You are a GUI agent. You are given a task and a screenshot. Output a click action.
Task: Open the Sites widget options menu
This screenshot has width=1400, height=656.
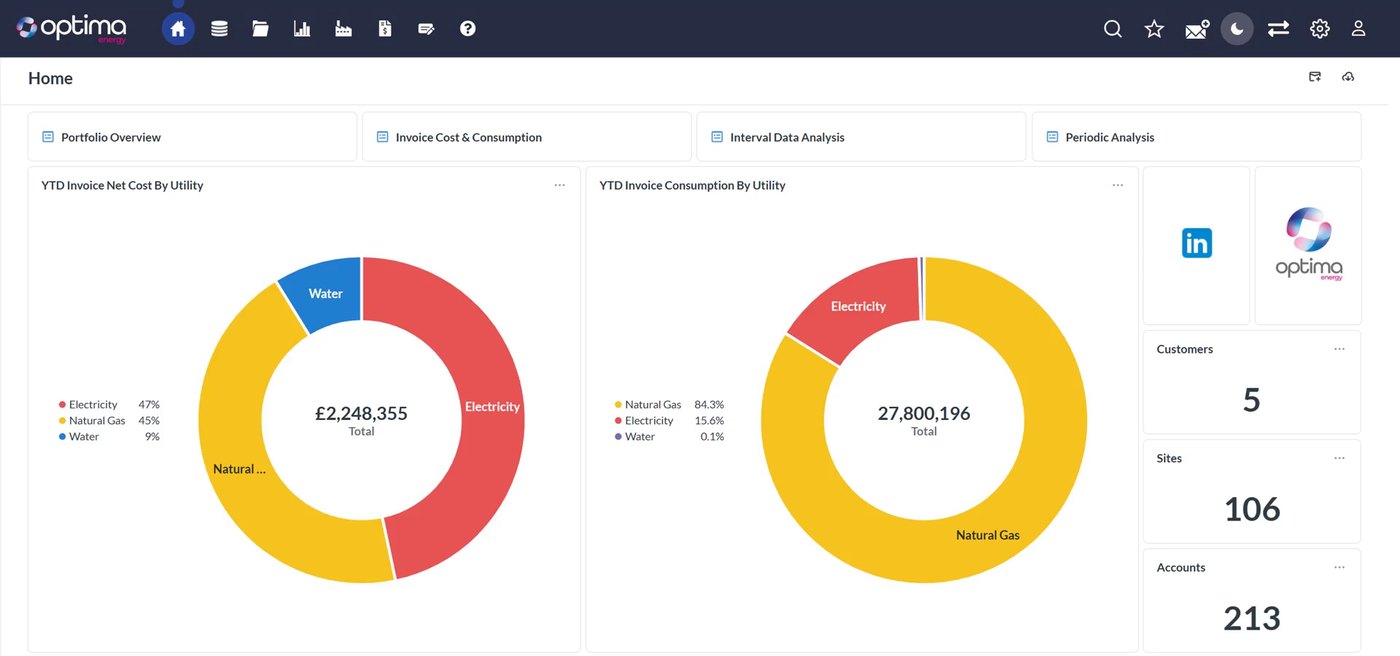point(1340,458)
